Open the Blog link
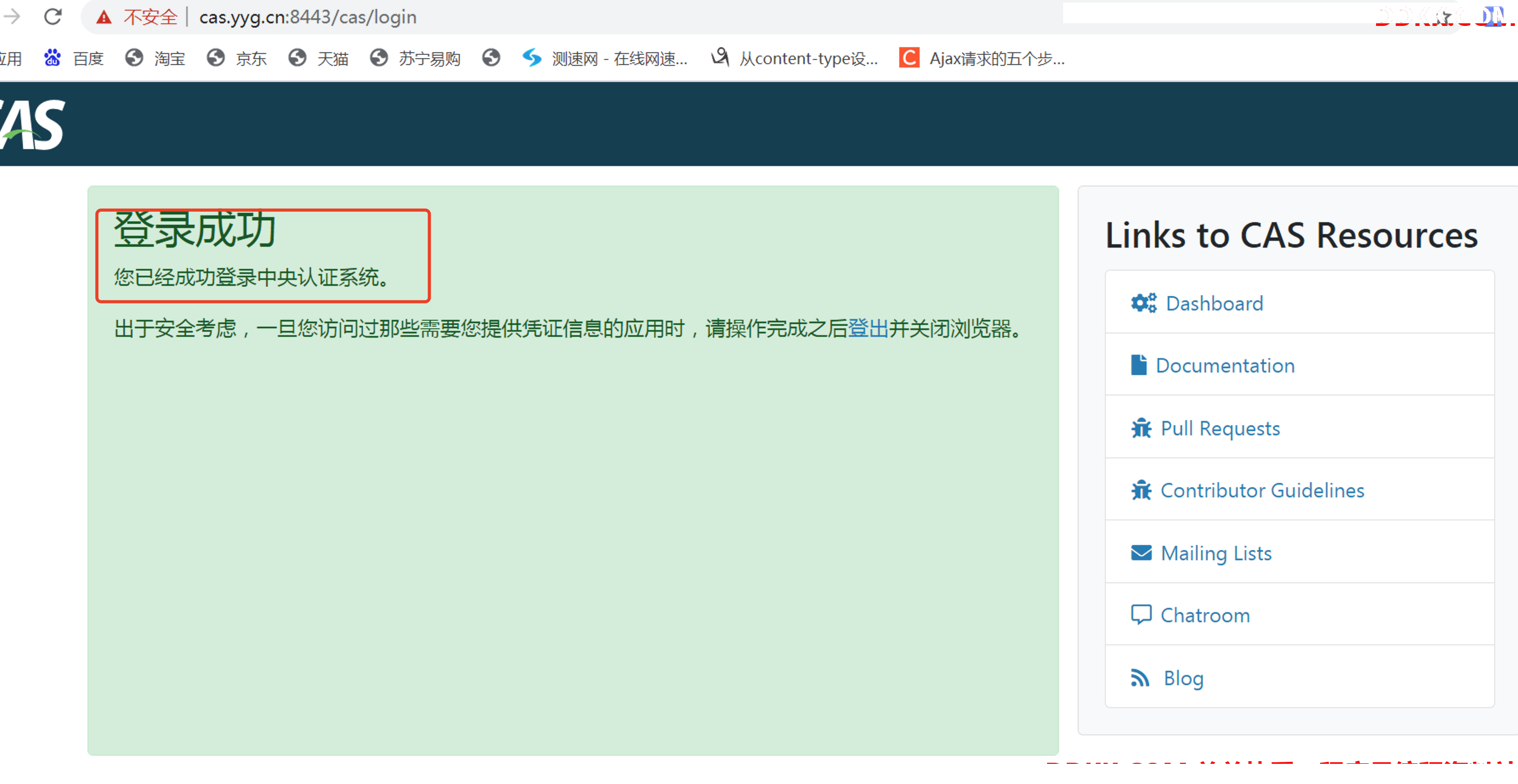 tap(1183, 678)
